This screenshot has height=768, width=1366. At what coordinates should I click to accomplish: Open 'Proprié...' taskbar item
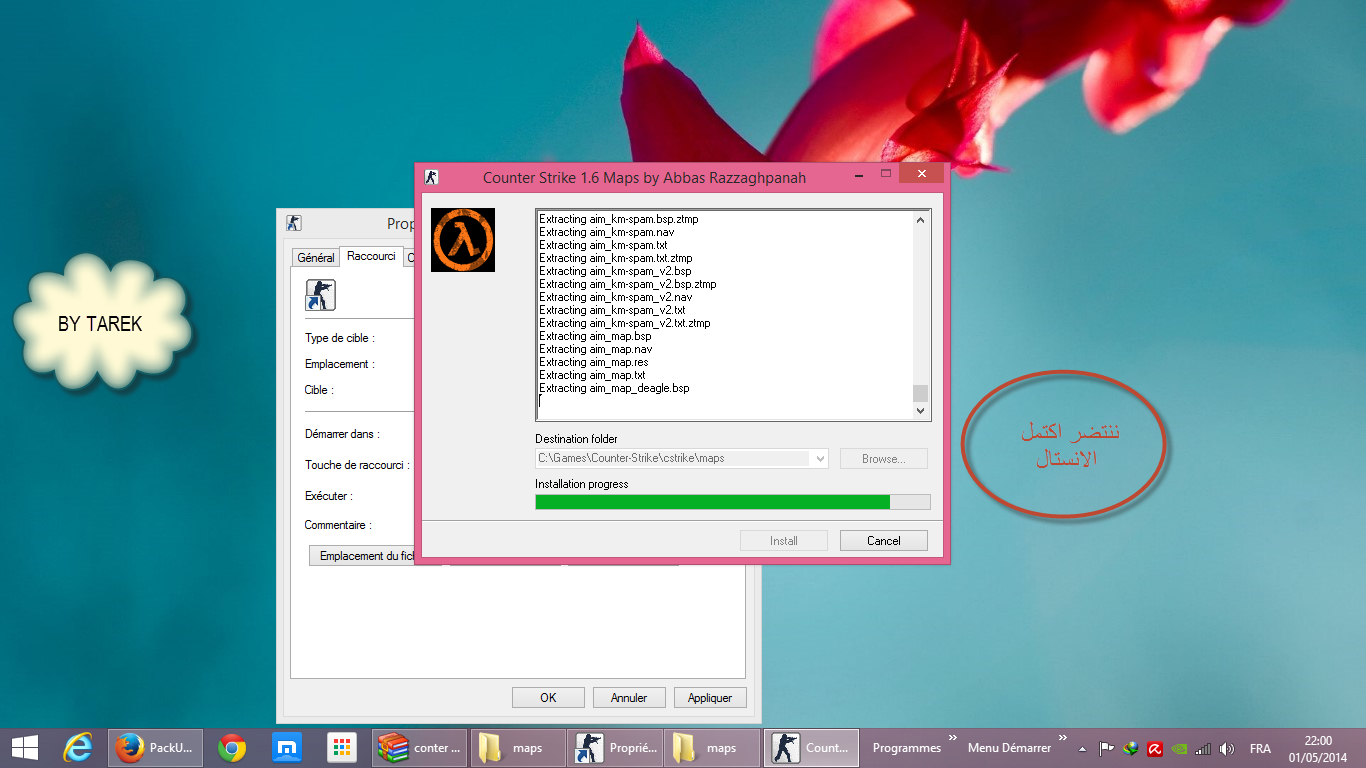click(x=615, y=747)
